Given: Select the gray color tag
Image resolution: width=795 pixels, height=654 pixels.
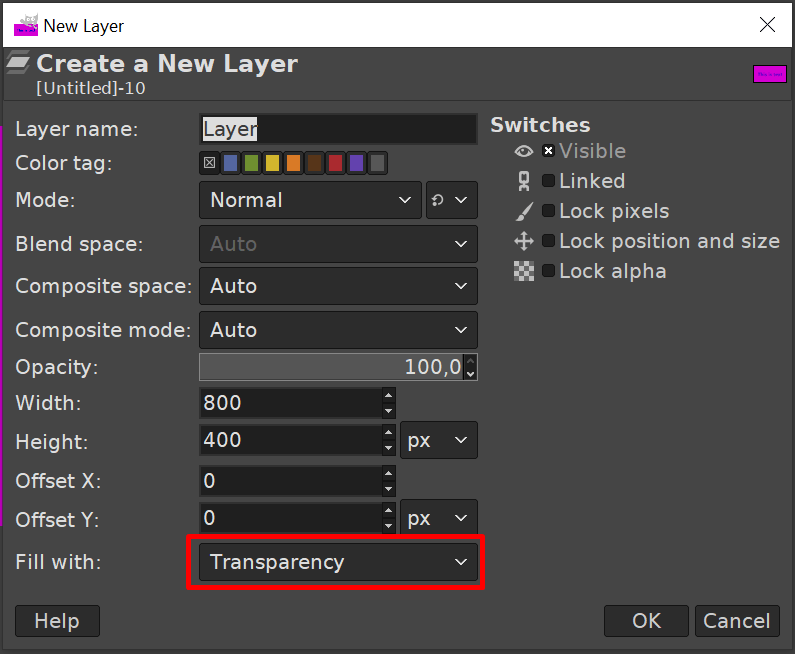Looking at the screenshot, I should pyautogui.click(x=378, y=163).
